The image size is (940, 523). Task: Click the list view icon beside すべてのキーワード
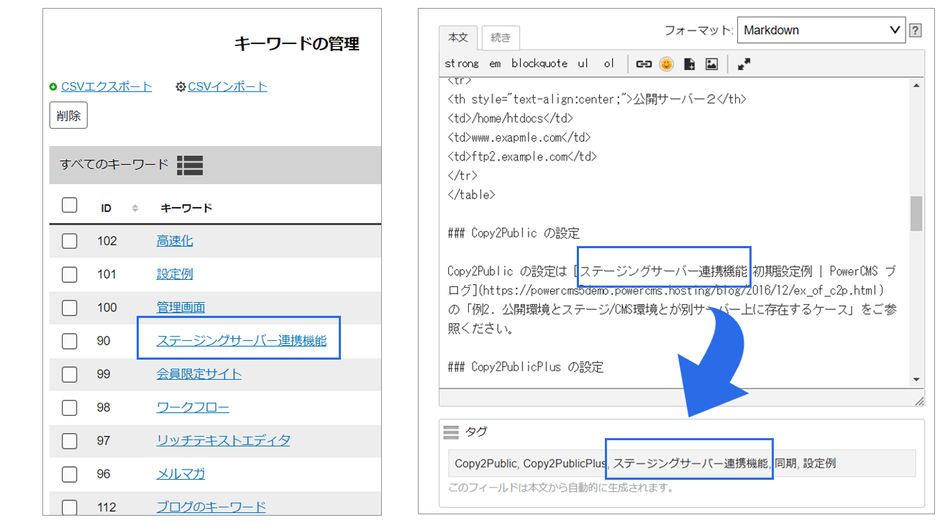click(x=190, y=165)
